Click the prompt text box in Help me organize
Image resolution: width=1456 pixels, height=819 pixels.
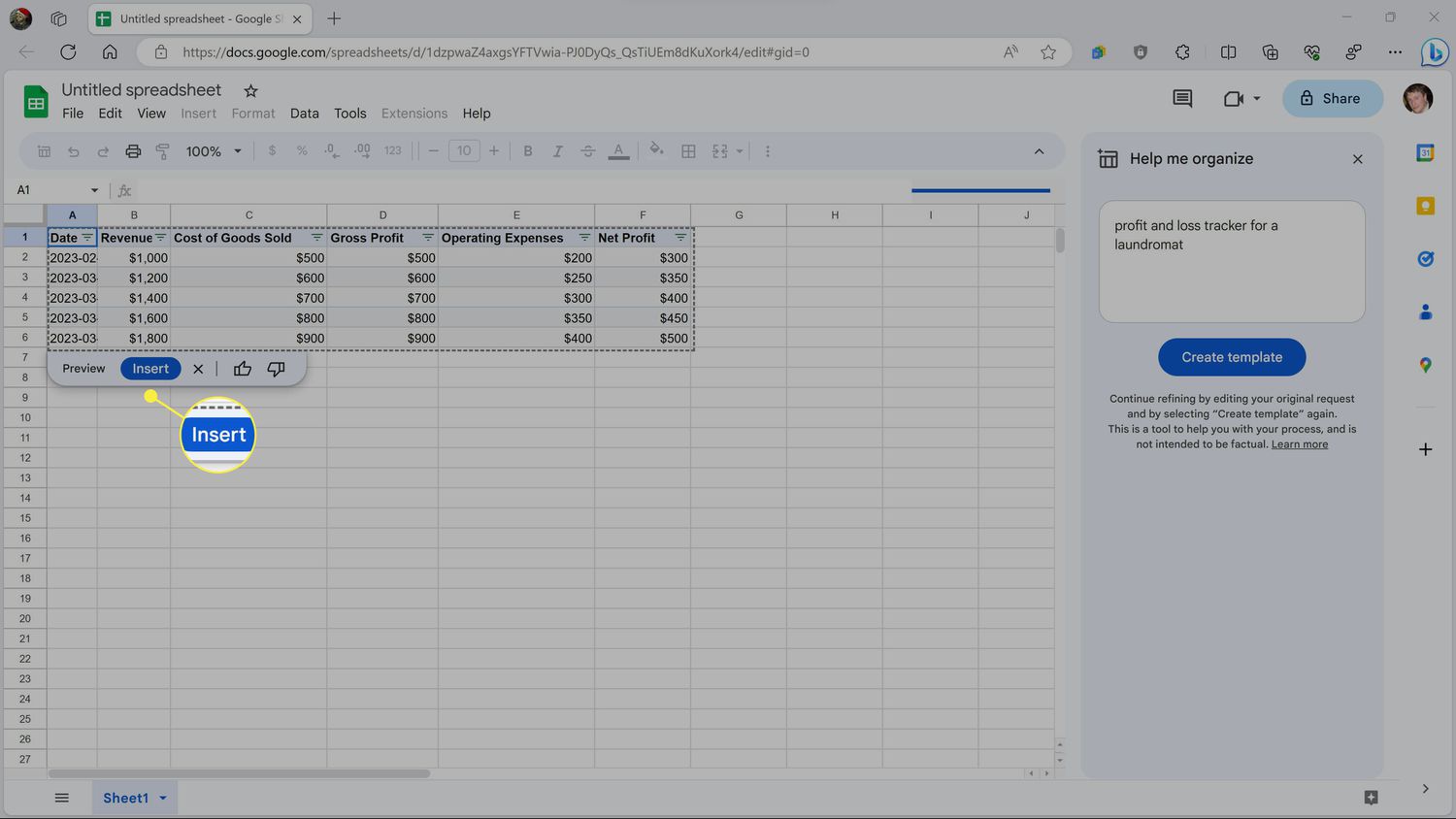[1232, 262]
